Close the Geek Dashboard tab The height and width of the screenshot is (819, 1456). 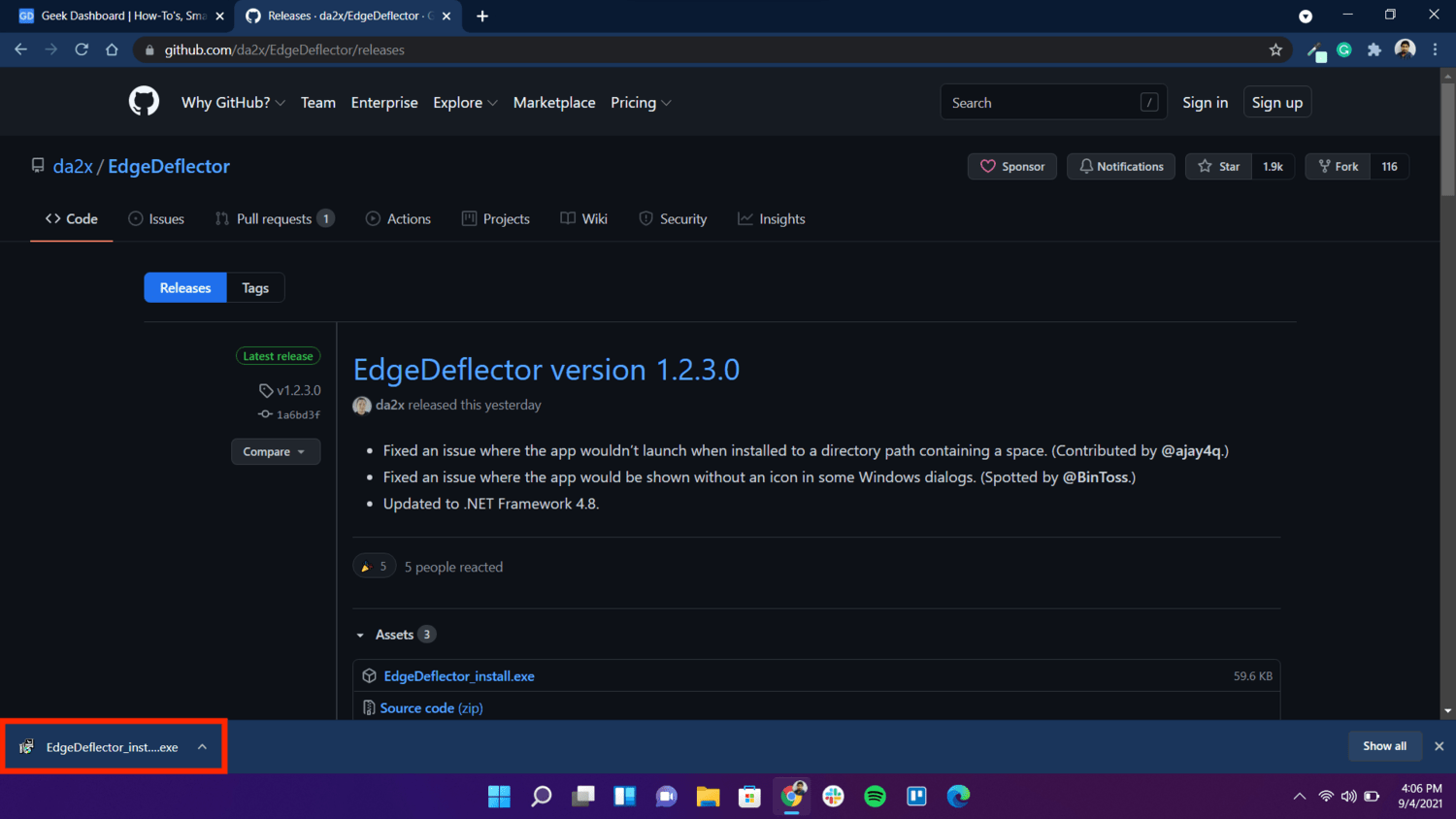click(x=219, y=16)
